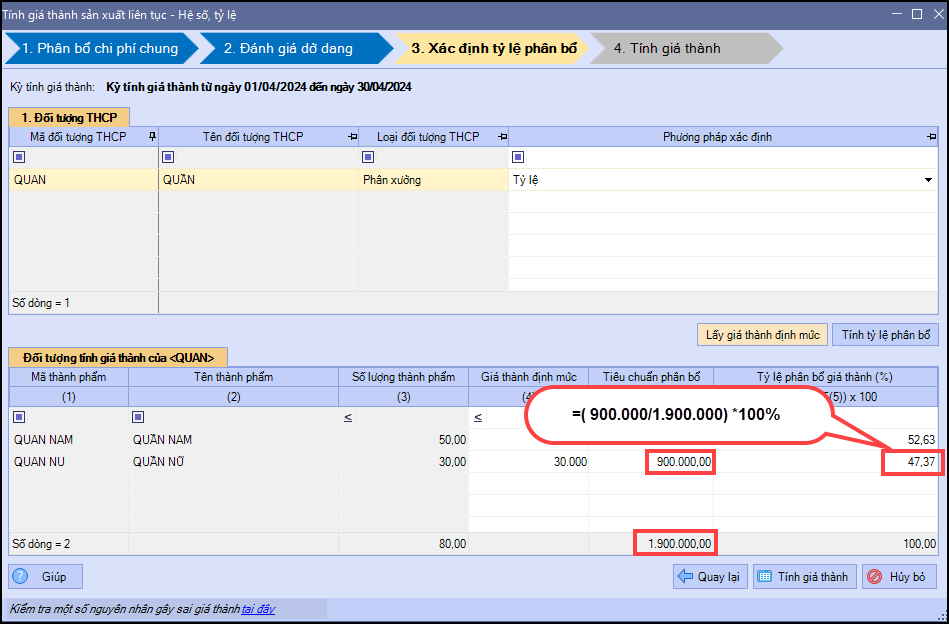The width and height of the screenshot is (949, 624).
Task: Go to step 1. Phân bổ chi phí chung
Action: click(100, 48)
